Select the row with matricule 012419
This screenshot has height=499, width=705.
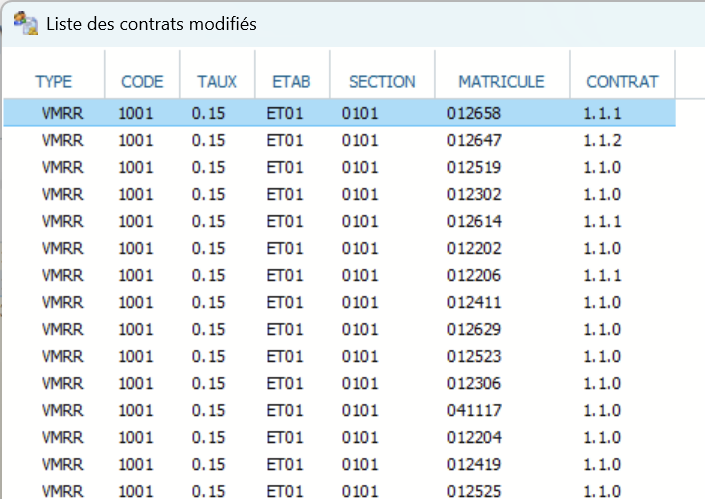[474, 464]
